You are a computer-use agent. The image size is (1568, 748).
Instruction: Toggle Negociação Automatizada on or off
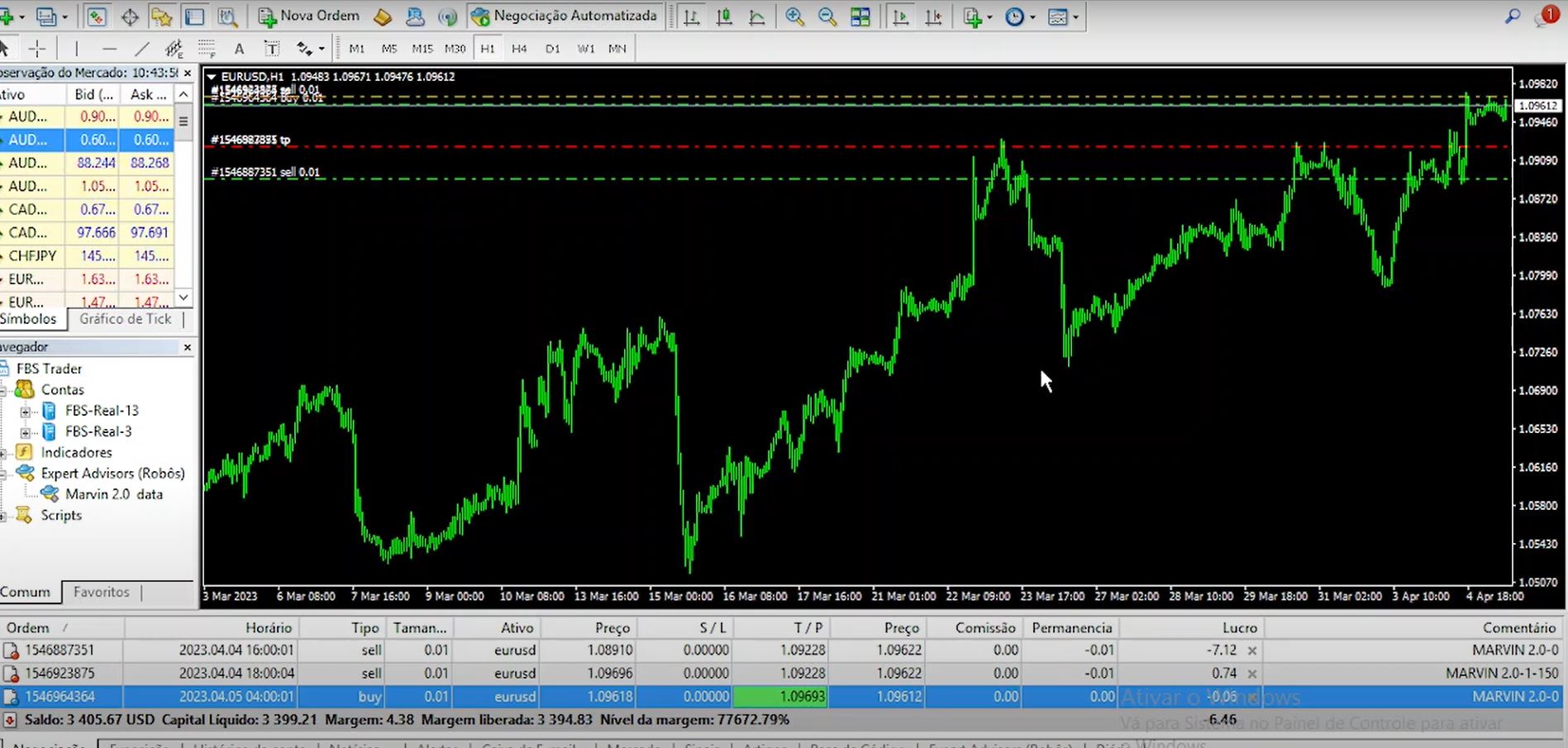pyautogui.click(x=565, y=17)
